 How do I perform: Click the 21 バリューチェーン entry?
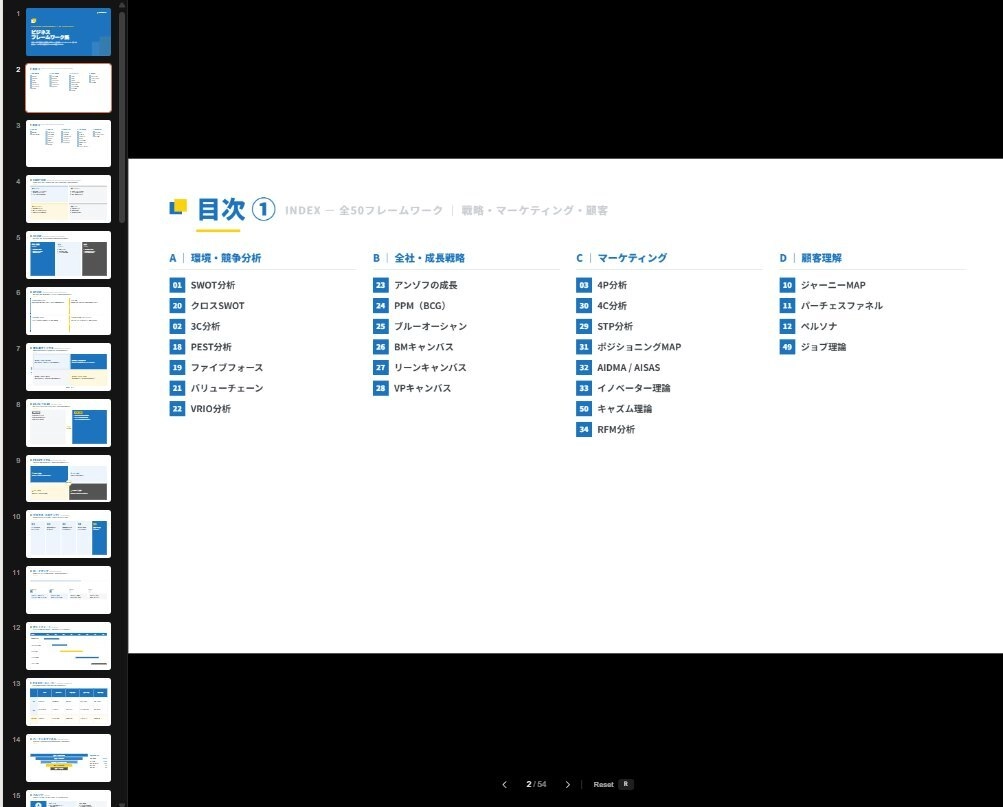pyautogui.click(x=216, y=388)
